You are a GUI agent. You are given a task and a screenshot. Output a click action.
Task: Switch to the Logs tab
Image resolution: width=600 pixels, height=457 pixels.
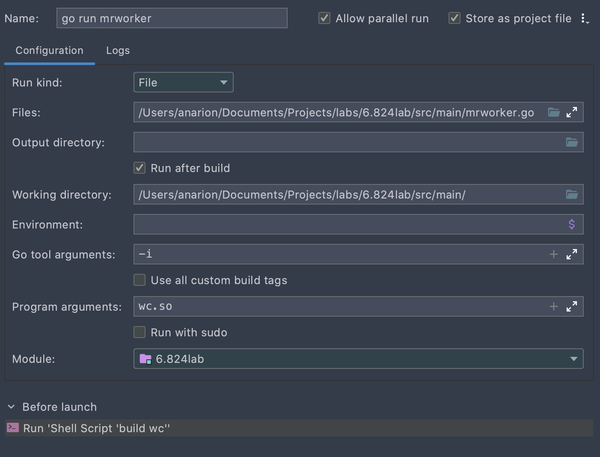pos(118,50)
